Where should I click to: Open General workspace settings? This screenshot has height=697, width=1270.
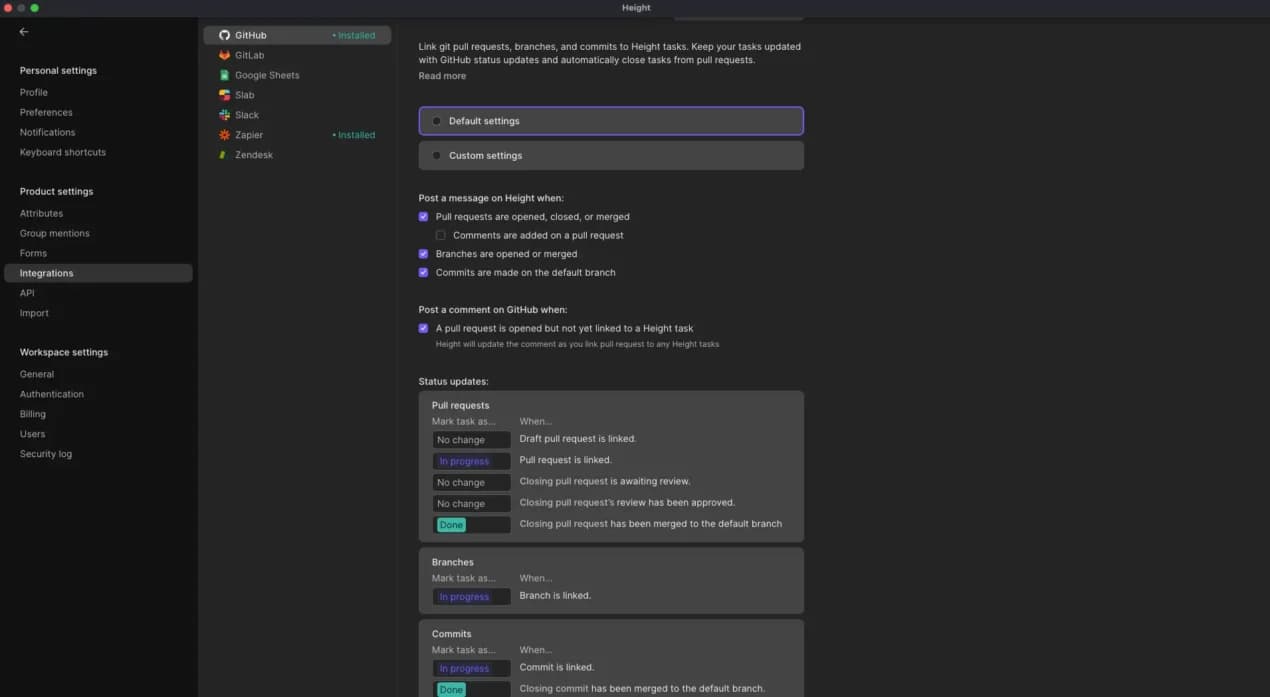37,374
